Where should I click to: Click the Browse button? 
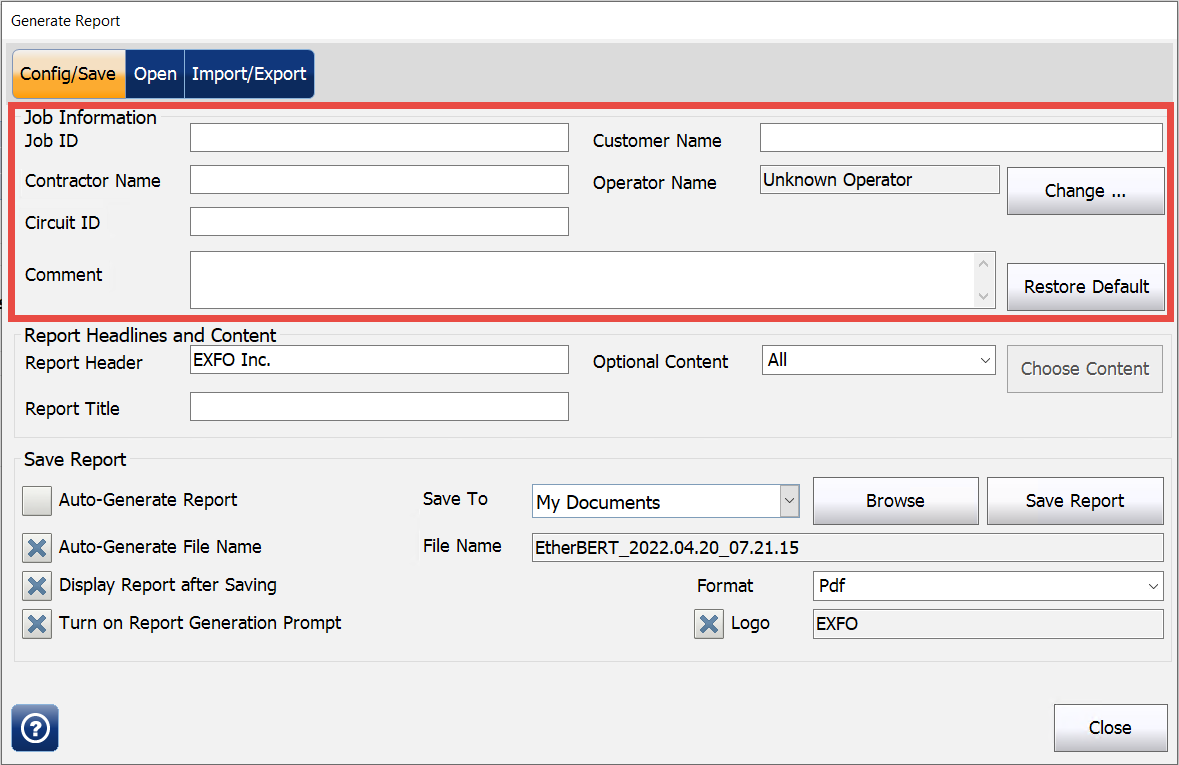(x=896, y=501)
